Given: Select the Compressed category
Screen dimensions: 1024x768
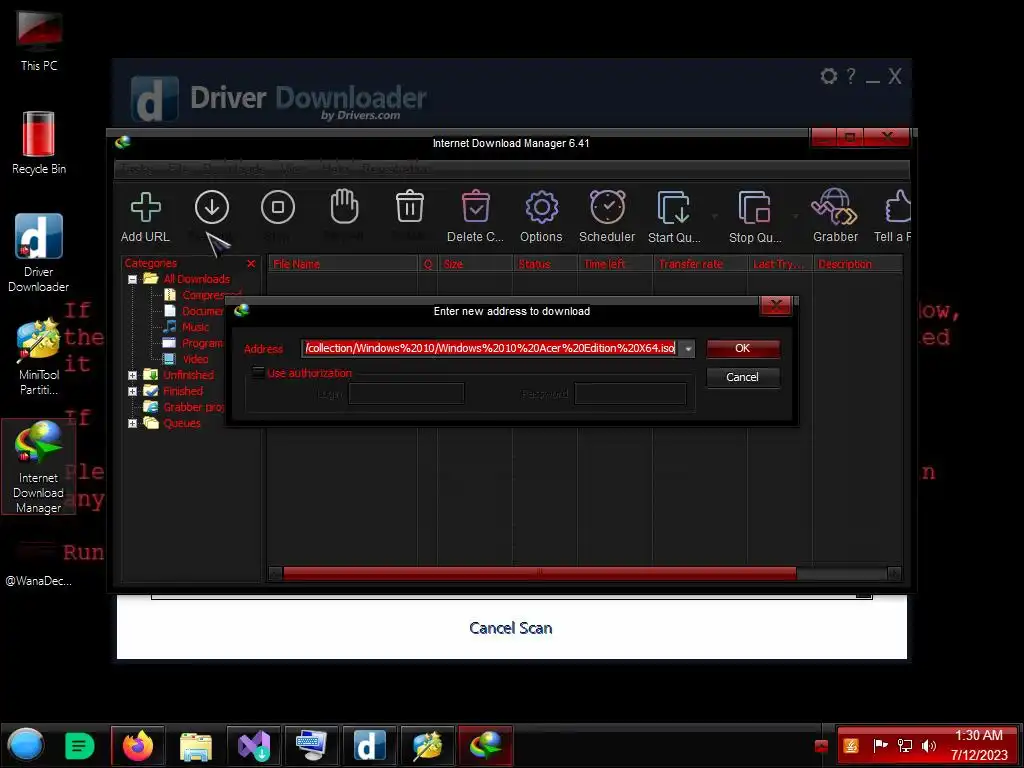Looking at the screenshot, I should point(203,295).
